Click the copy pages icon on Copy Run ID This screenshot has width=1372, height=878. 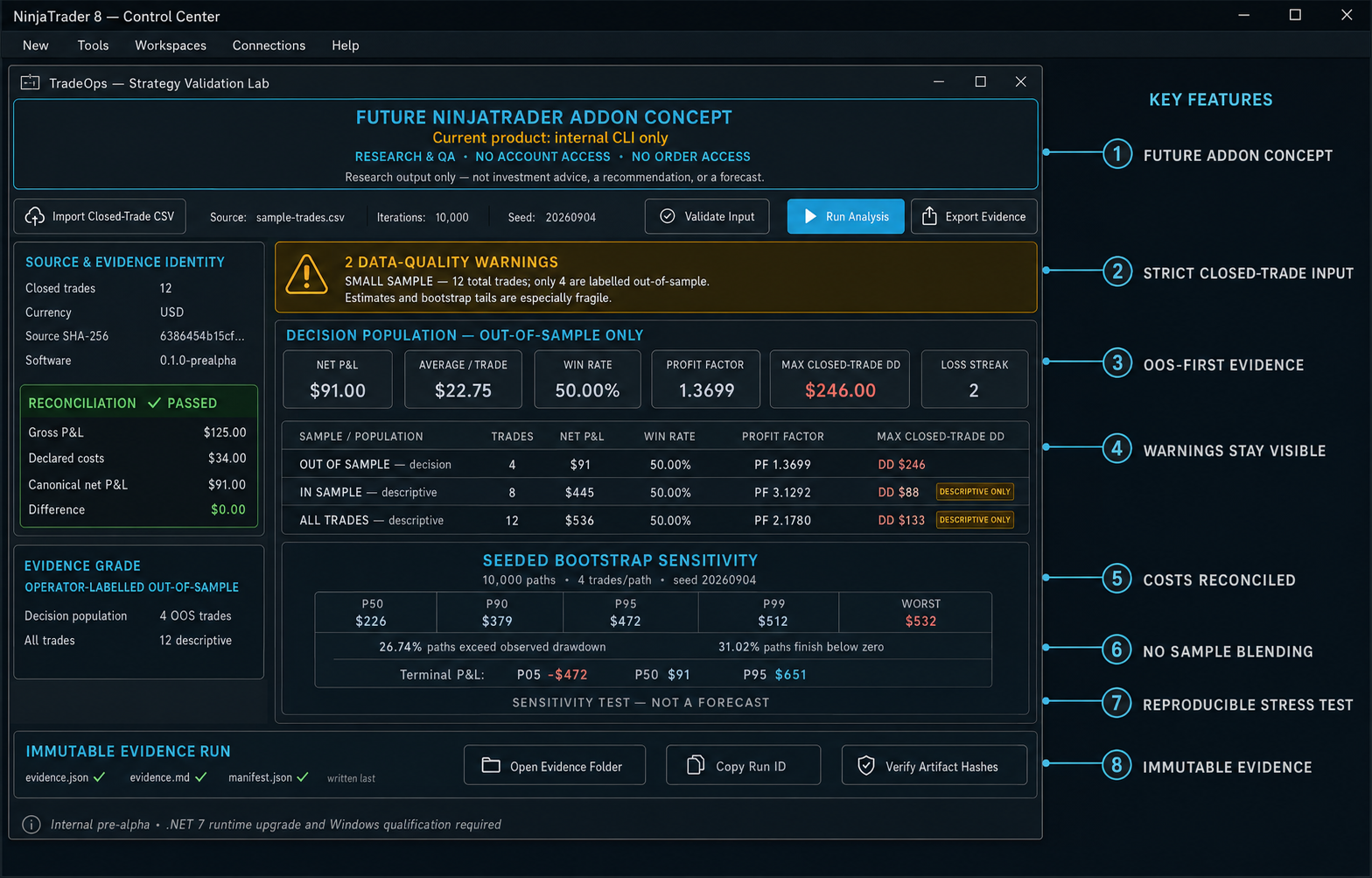pos(696,765)
